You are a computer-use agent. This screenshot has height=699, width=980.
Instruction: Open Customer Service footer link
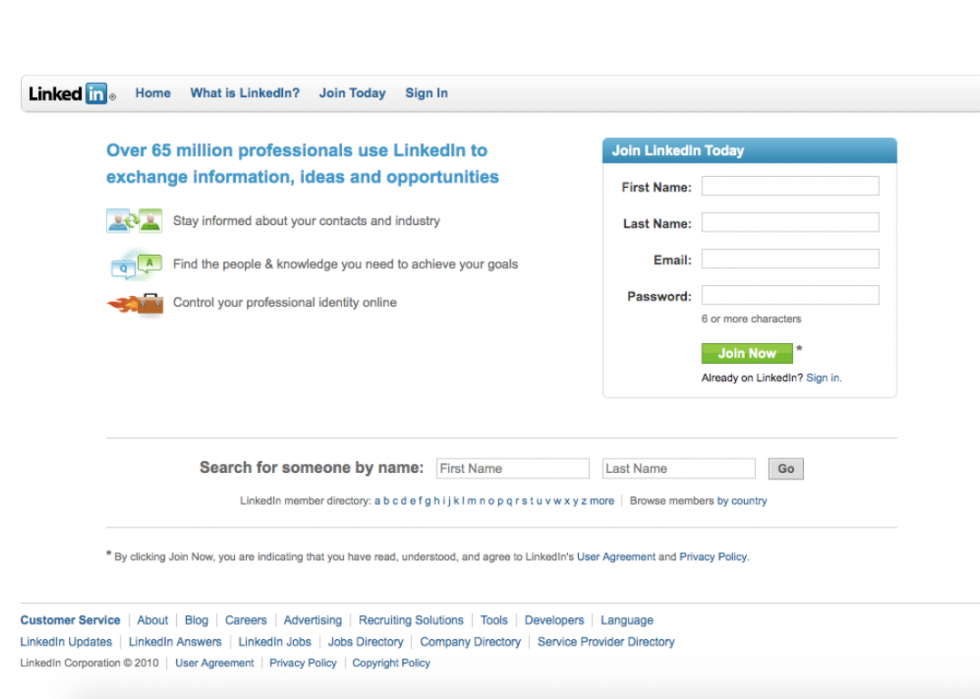(70, 620)
